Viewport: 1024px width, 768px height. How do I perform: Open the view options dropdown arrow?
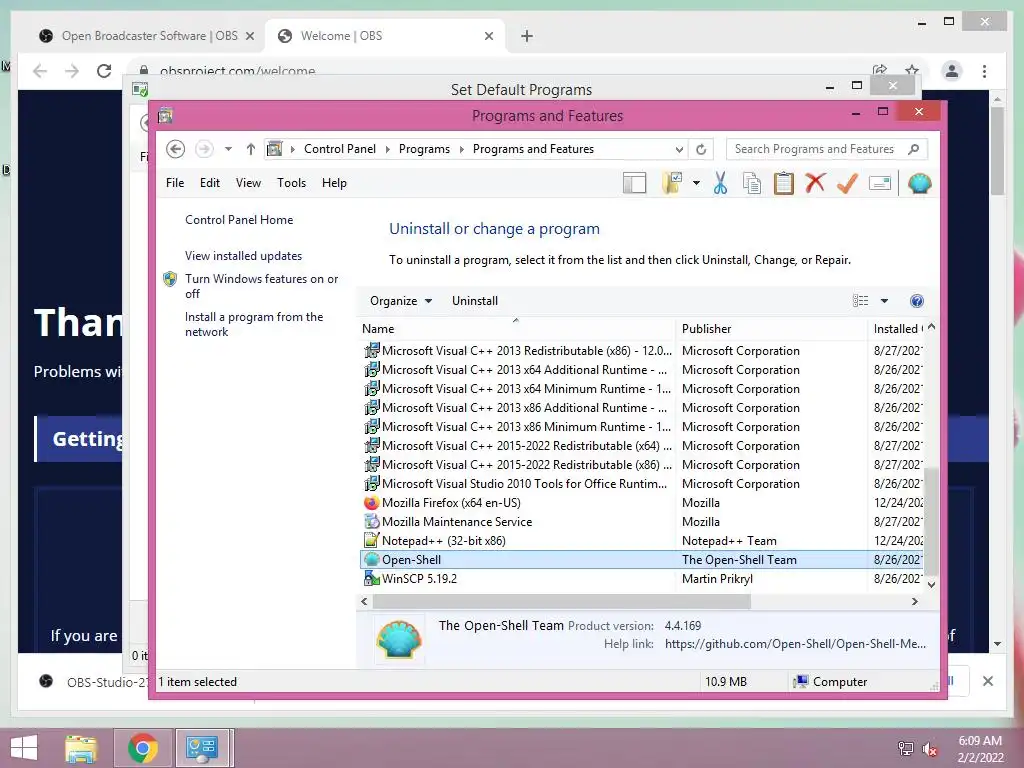pyautogui.click(x=884, y=301)
